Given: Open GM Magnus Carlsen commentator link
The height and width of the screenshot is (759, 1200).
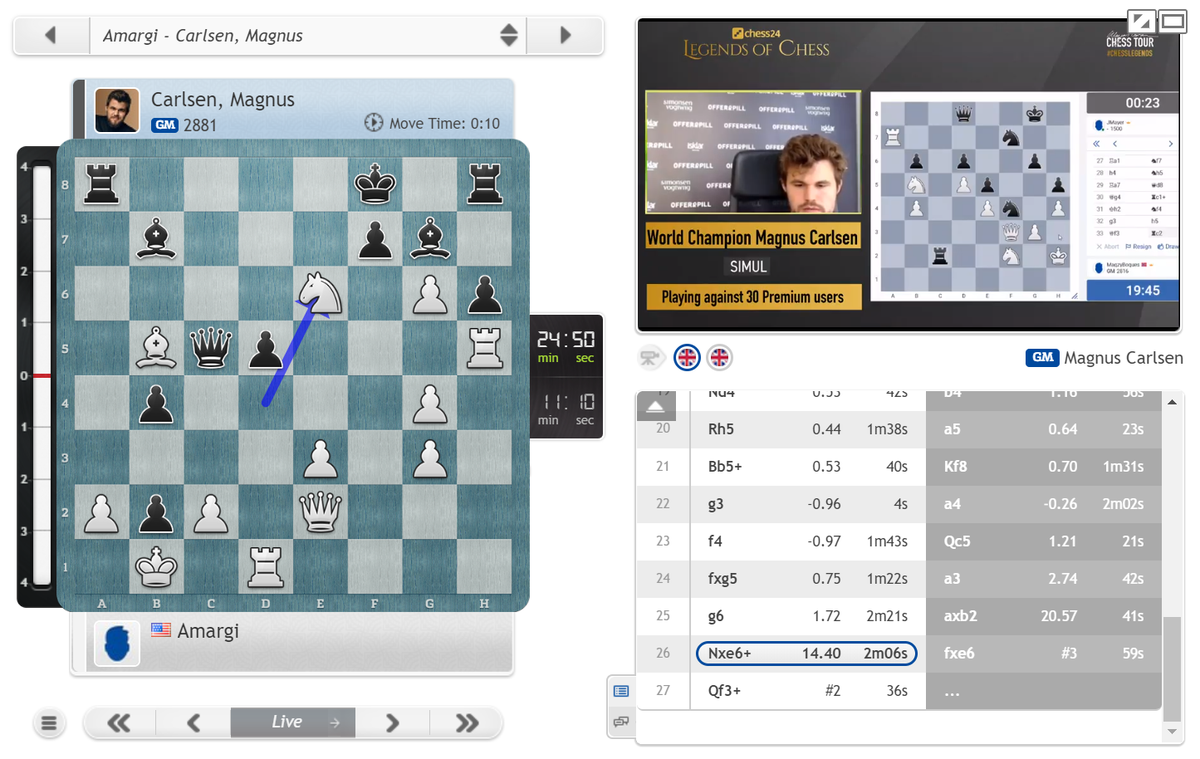Looking at the screenshot, I should tap(1105, 358).
